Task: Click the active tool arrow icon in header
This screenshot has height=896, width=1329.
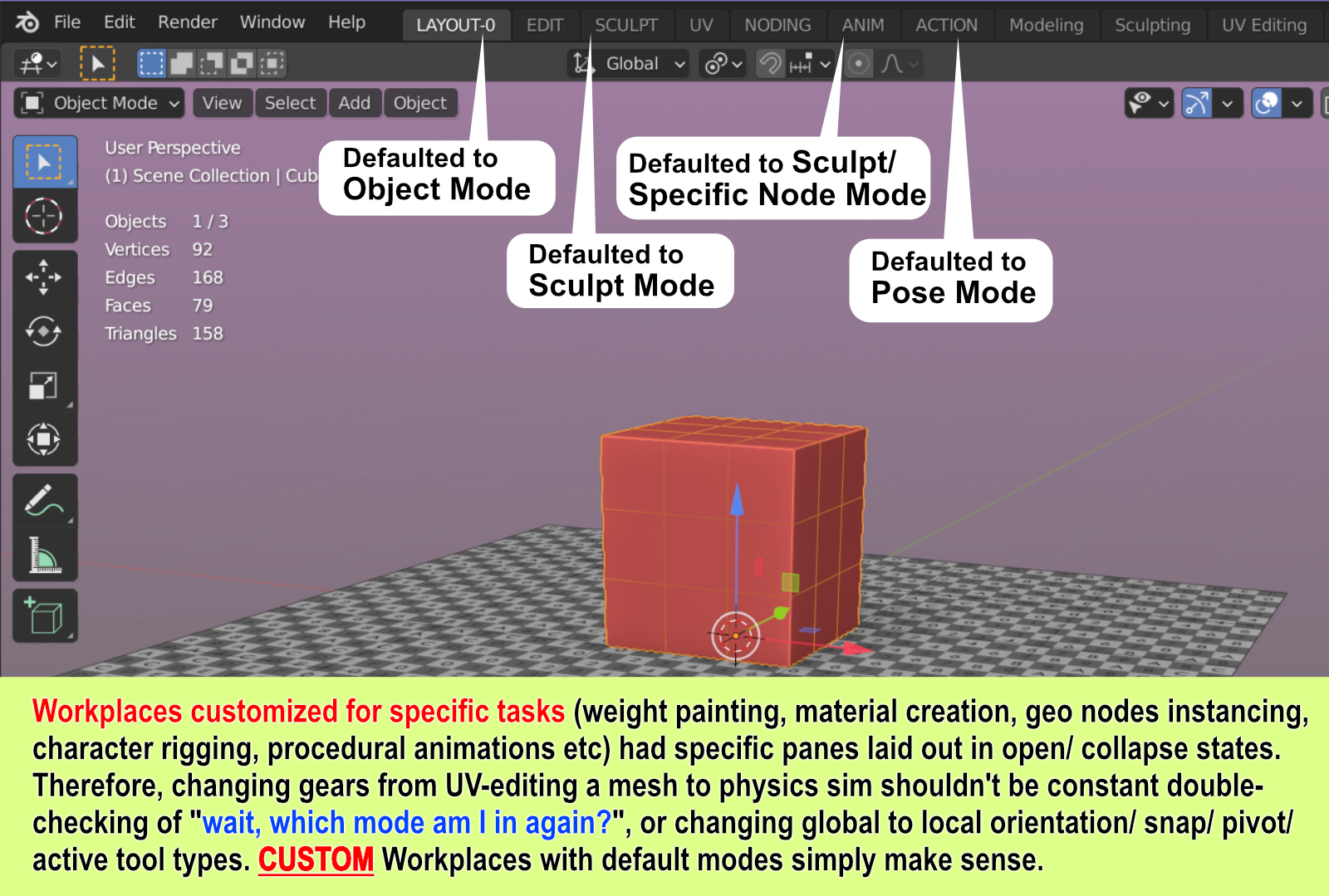Action: 97,63
